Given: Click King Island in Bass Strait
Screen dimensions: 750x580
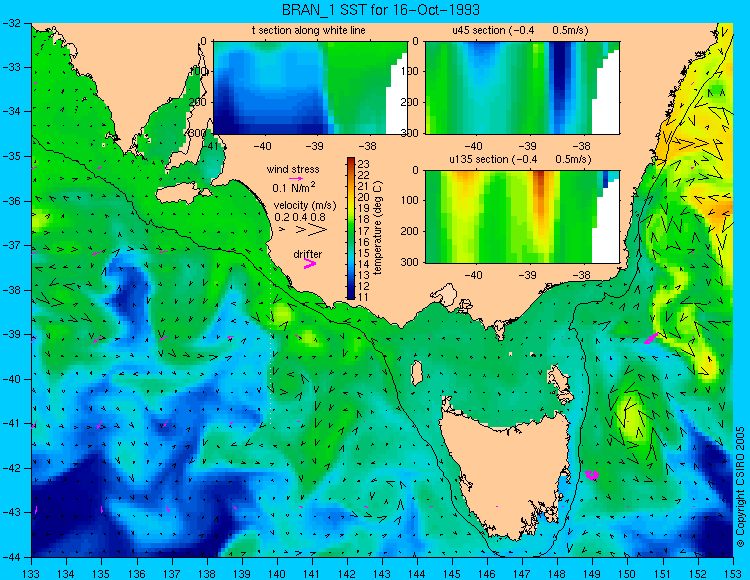Looking at the screenshot, I should (x=417, y=372).
